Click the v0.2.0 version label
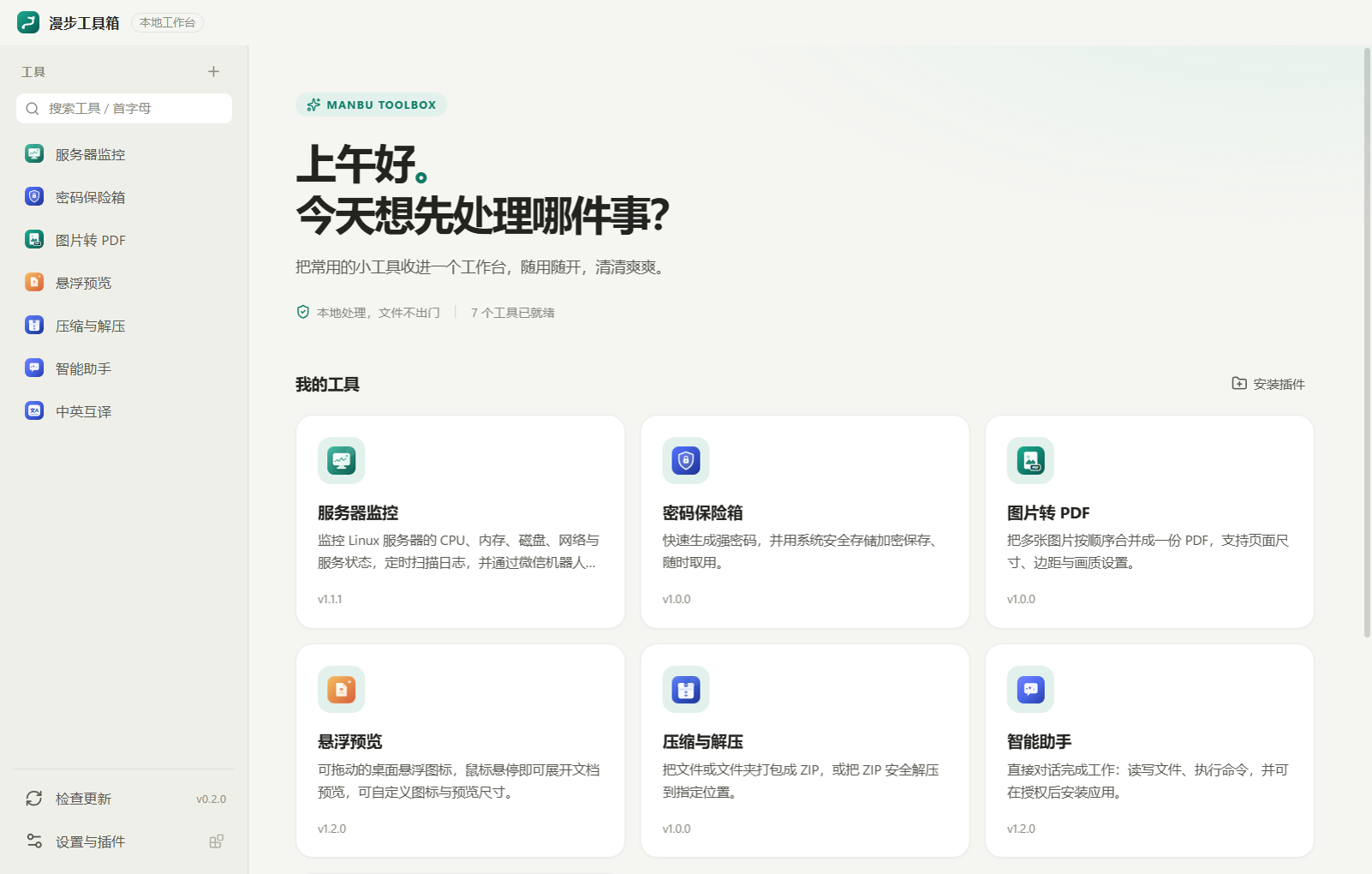This screenshot has width=1372, height=874. click(211, 799)
